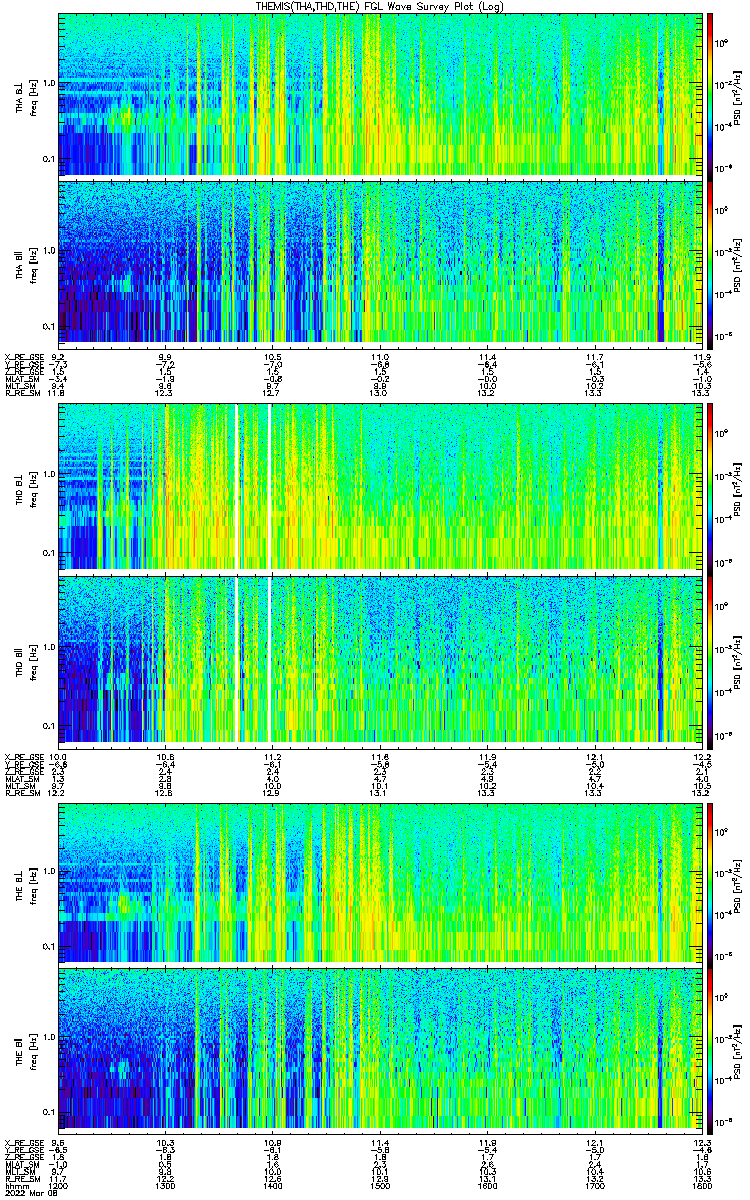The width and height of the screenshot is (750, 1200).
Task: Click the THE B-perpendicular spectrogram panel
Action: (x=378, y=881)
